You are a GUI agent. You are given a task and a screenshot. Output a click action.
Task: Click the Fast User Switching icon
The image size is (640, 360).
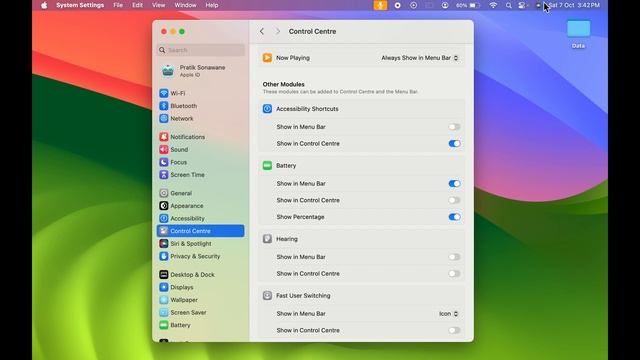[x=267, y=296]
